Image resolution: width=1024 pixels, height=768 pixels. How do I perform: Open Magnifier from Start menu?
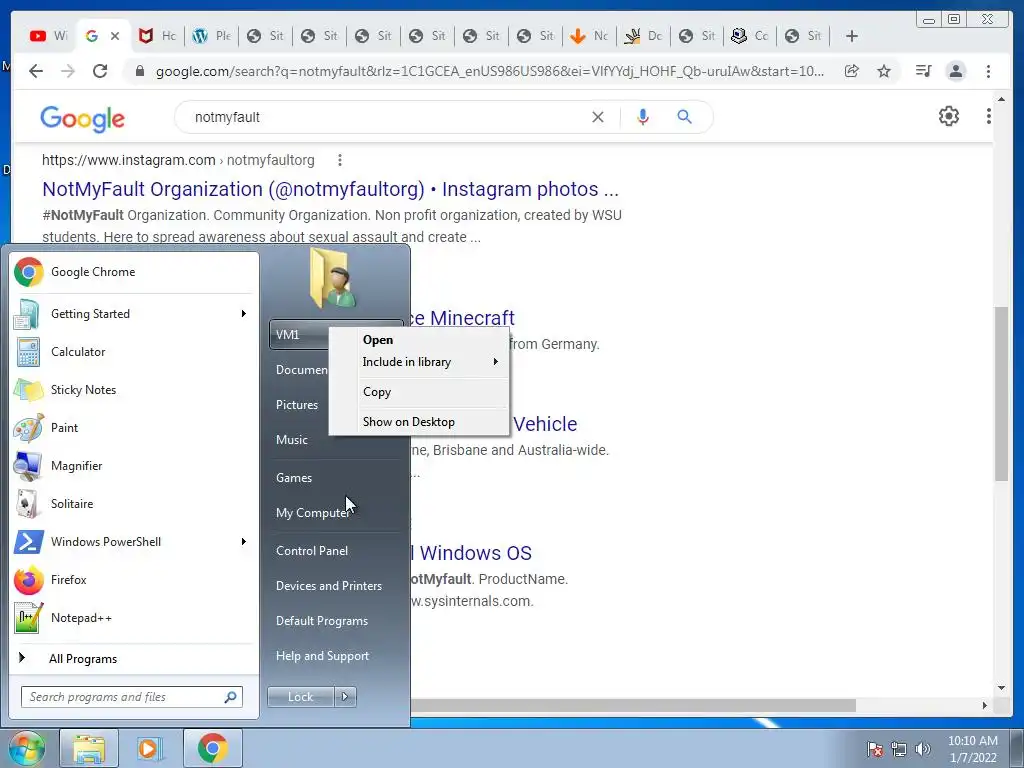[x=134, y=466]
